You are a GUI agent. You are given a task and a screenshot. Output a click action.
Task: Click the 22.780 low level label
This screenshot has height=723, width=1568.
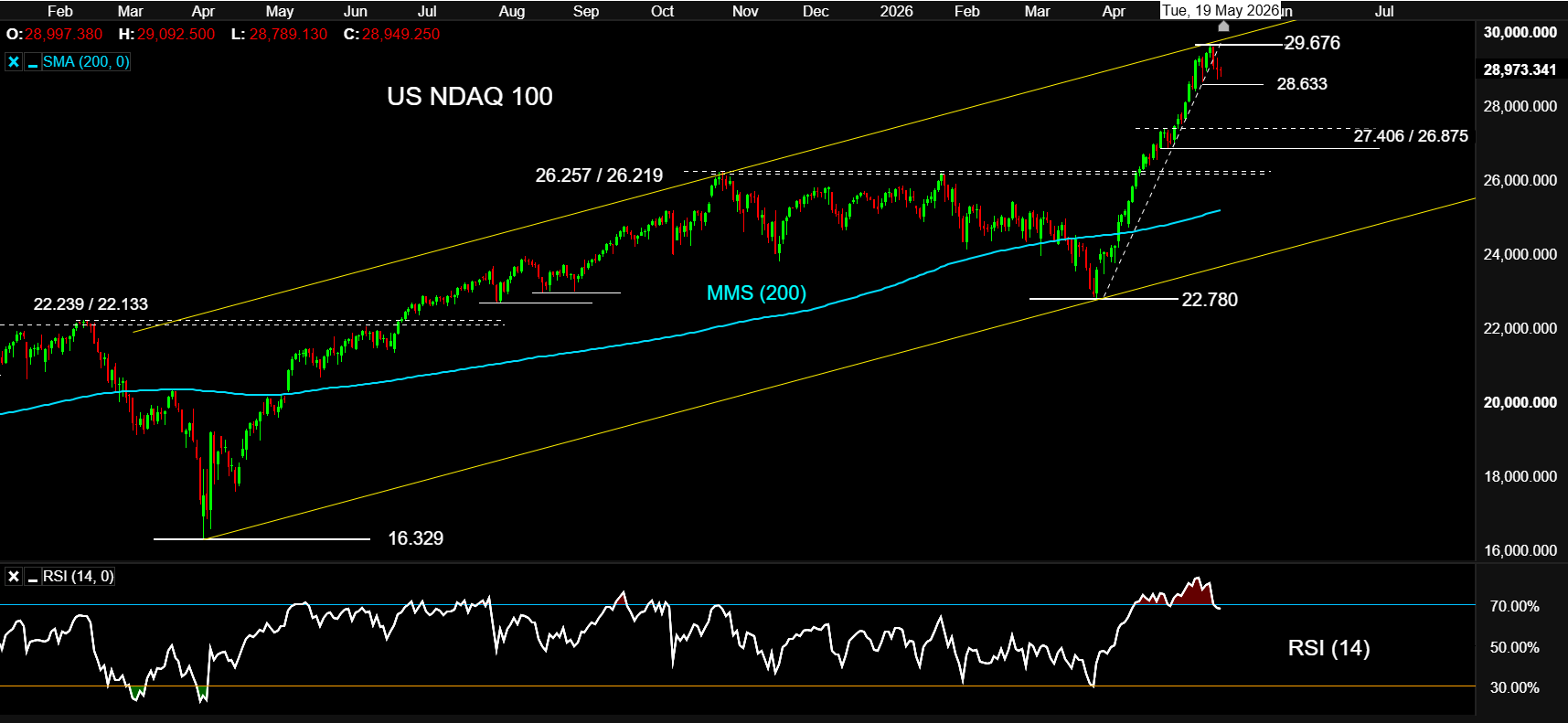(1210, 300)
